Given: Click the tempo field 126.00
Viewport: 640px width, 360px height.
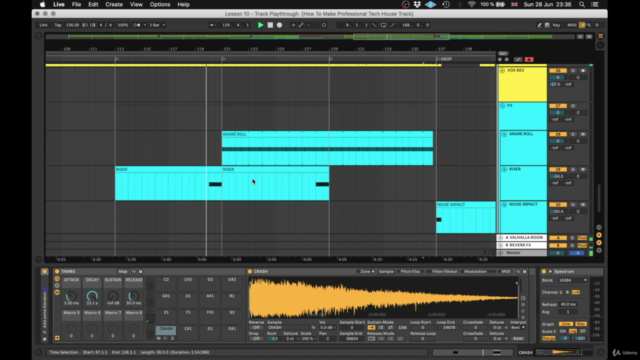Looking at the screenshot, I should (72, 25).
